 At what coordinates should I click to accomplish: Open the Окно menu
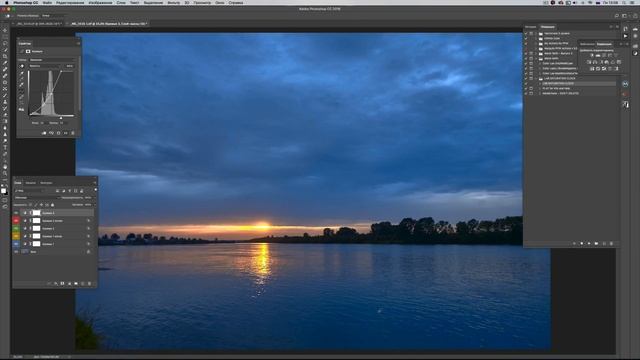pos(220,2)
